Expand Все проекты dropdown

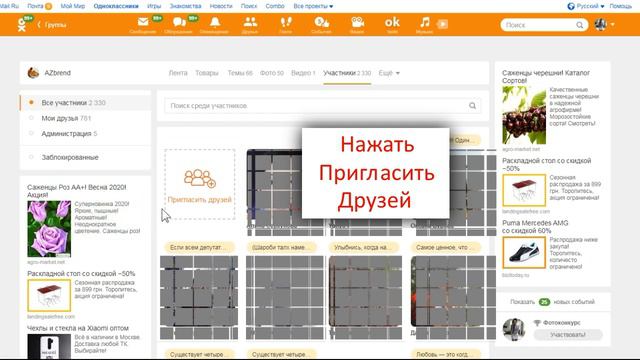[313, 6]
